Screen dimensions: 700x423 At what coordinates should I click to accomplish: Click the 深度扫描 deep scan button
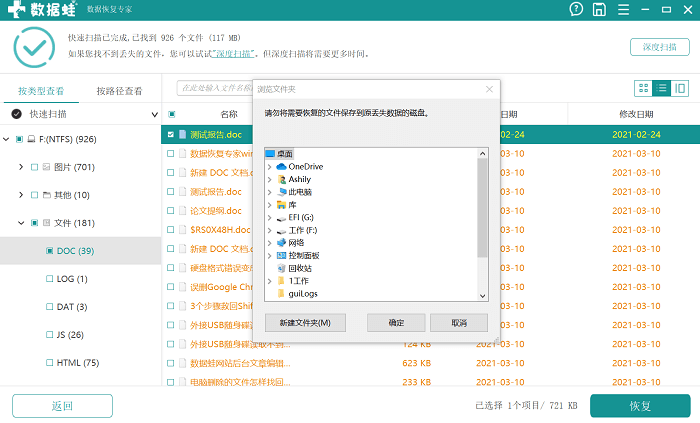659,47
